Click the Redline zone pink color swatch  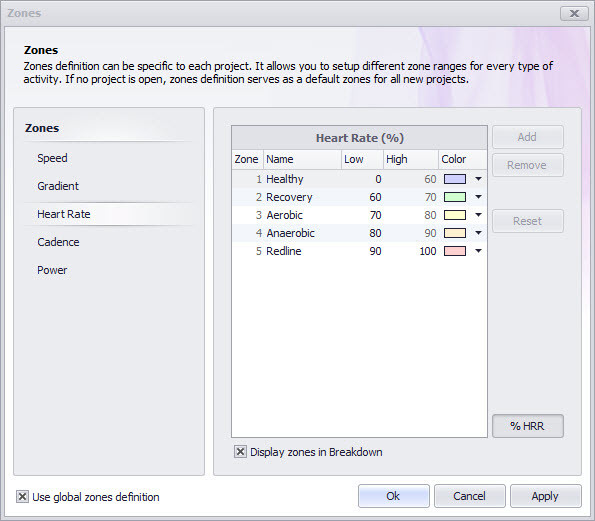455,251
